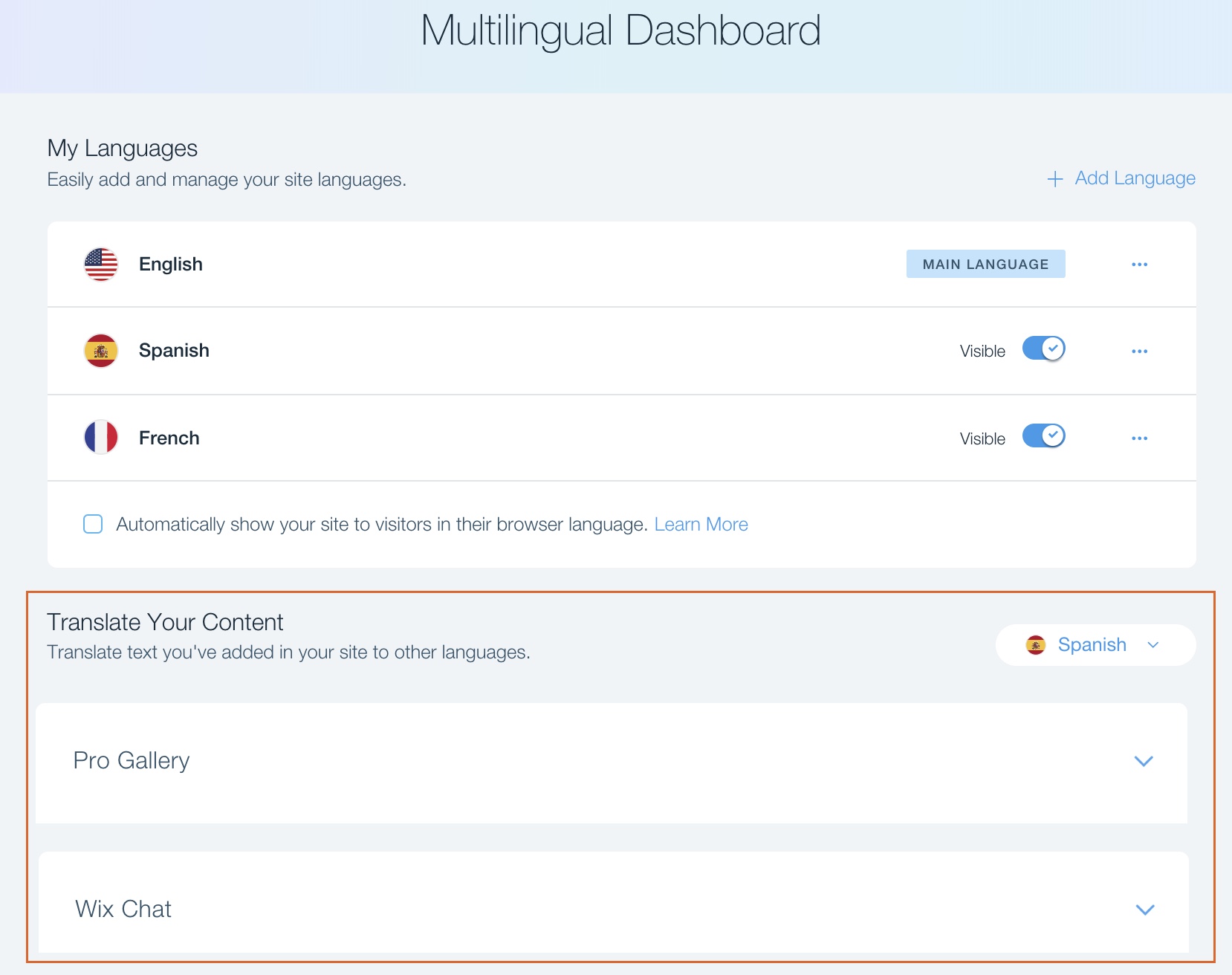The width and height of the screenshot is (1232, 975).
Task: Click the MAIN LANGUAGE badge
Action: [985, 264]
